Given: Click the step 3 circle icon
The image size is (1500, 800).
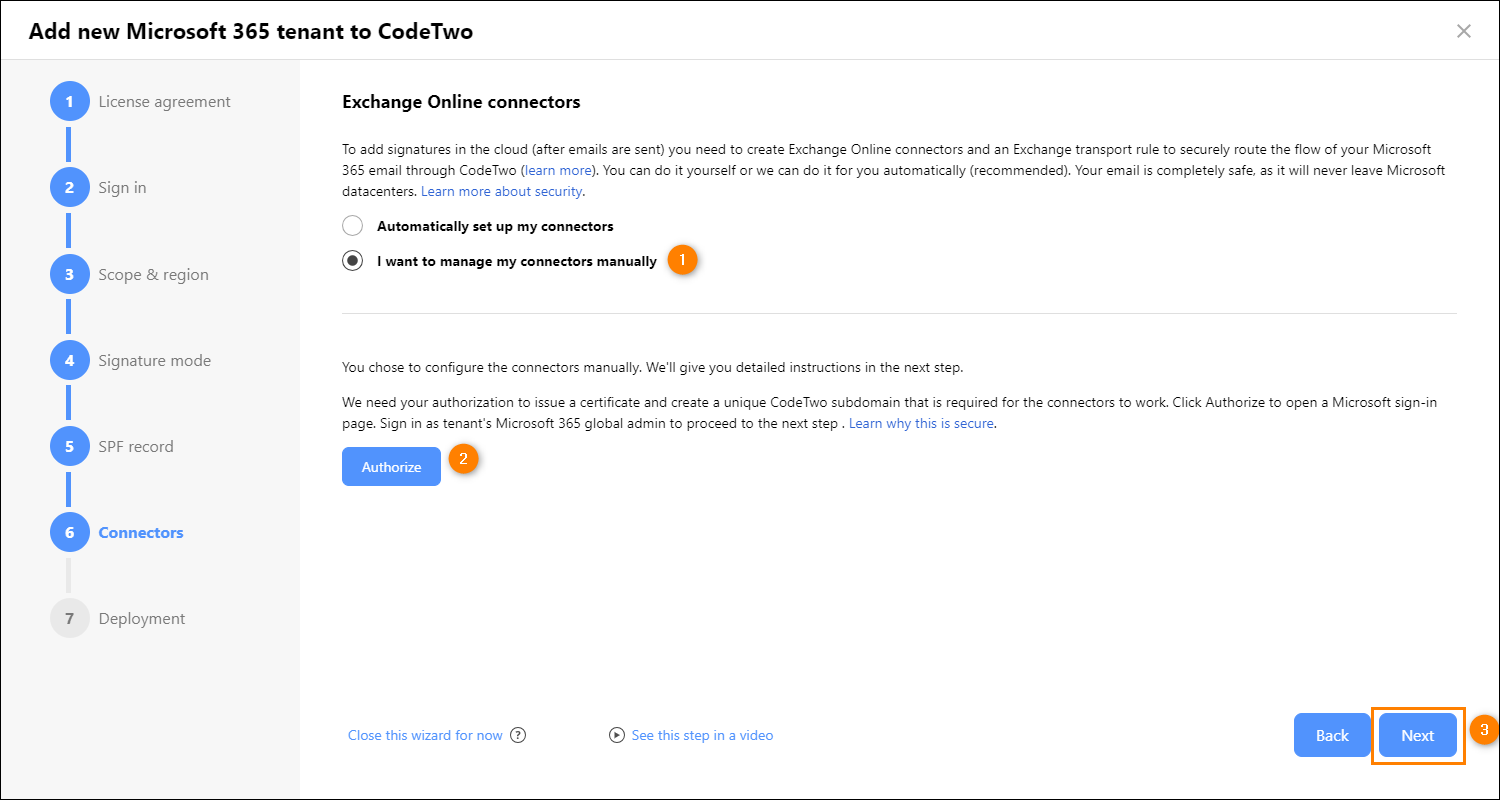Looking at the screenshot, I should pyautogui.click(x=69, y=274).
